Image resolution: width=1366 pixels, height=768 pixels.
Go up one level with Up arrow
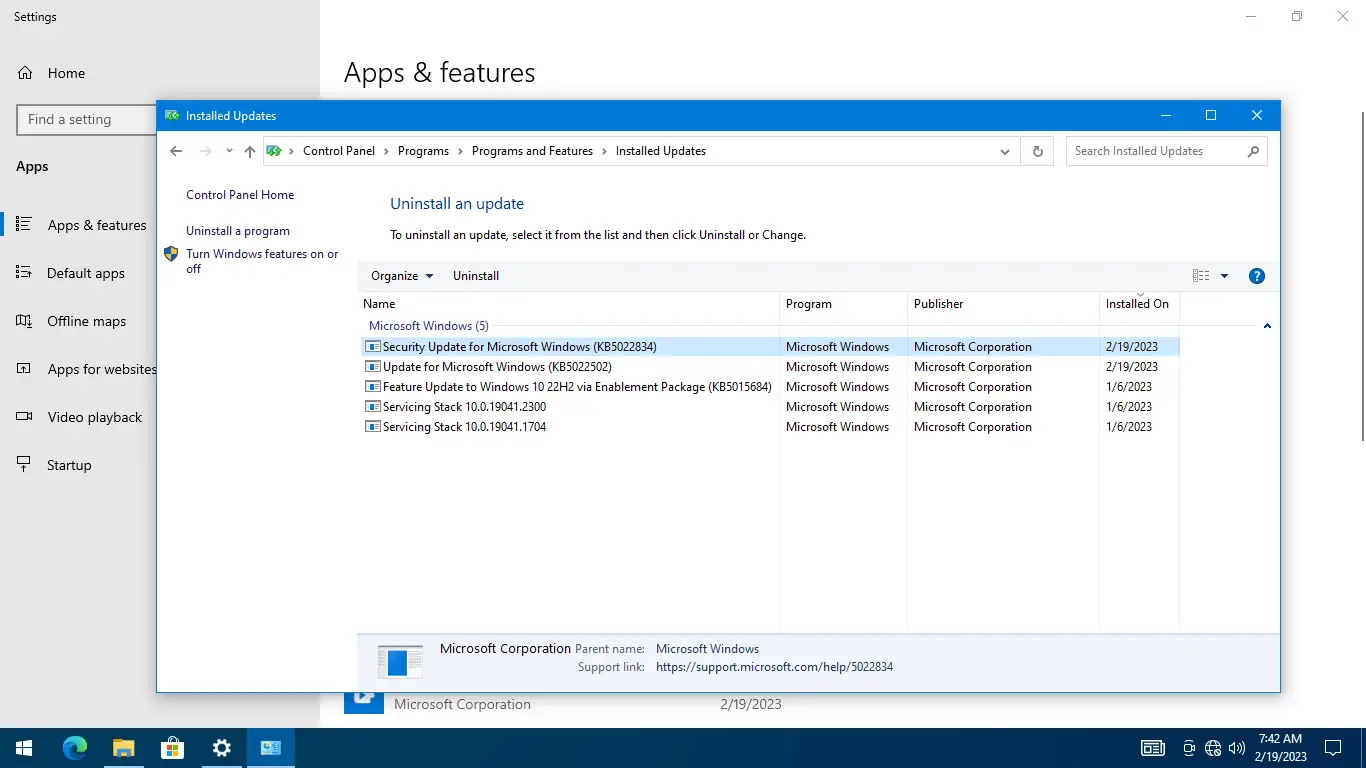tap(250, 151)
